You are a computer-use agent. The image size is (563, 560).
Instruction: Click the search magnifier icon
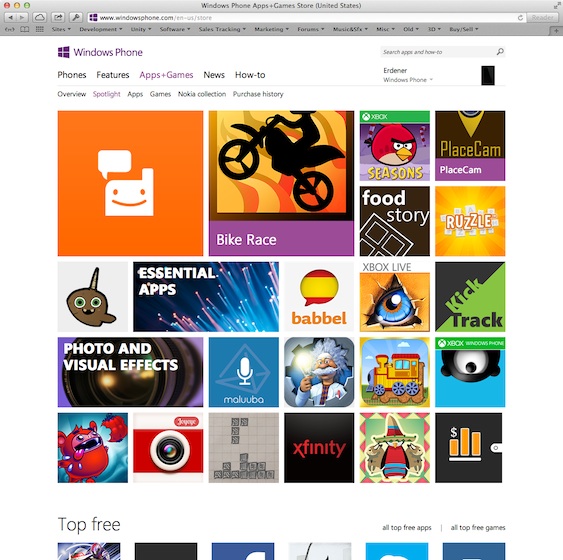(x=500, y=52)
